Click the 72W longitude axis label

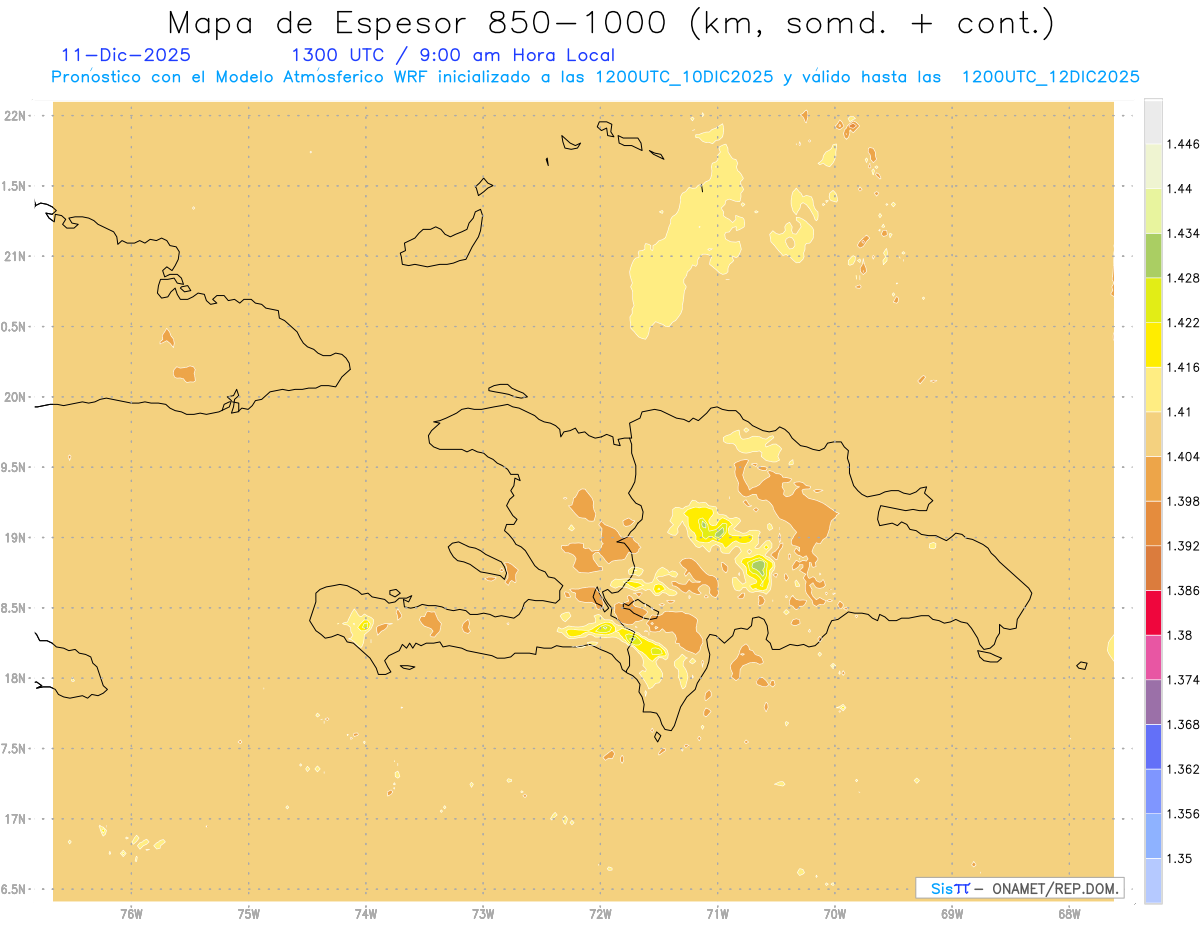pos(600,913)
